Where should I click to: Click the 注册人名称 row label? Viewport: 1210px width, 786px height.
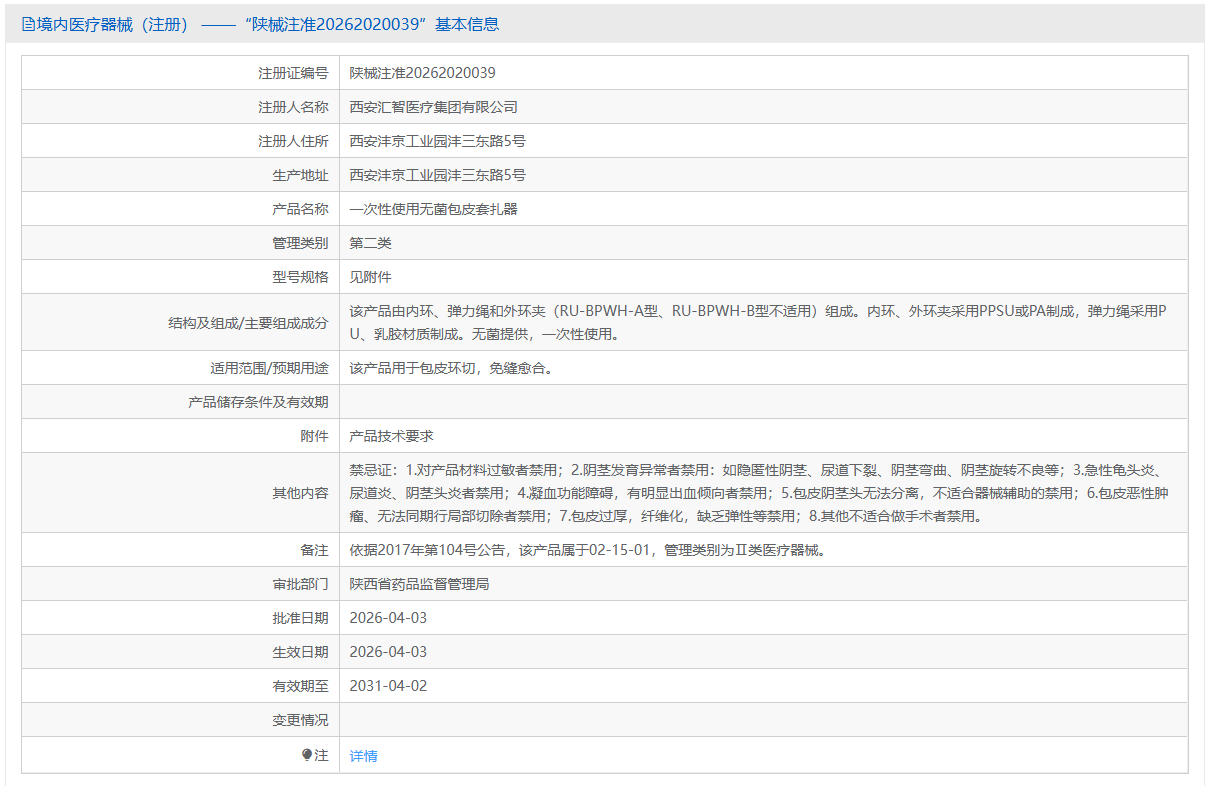(x=293, y=107)
